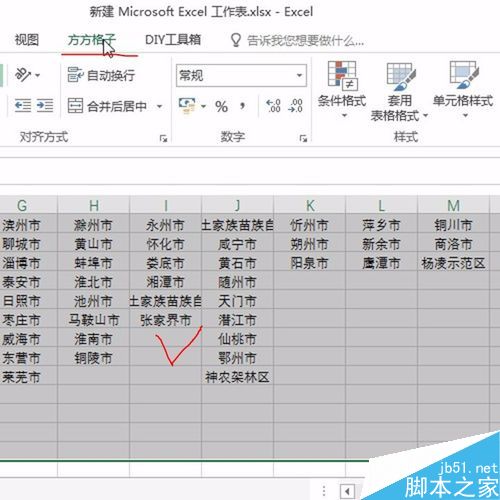The width and height of the screenshot is (500, 500).
Task: Open the text orientation dropdown arrow
Action: (x=38, y=75)
